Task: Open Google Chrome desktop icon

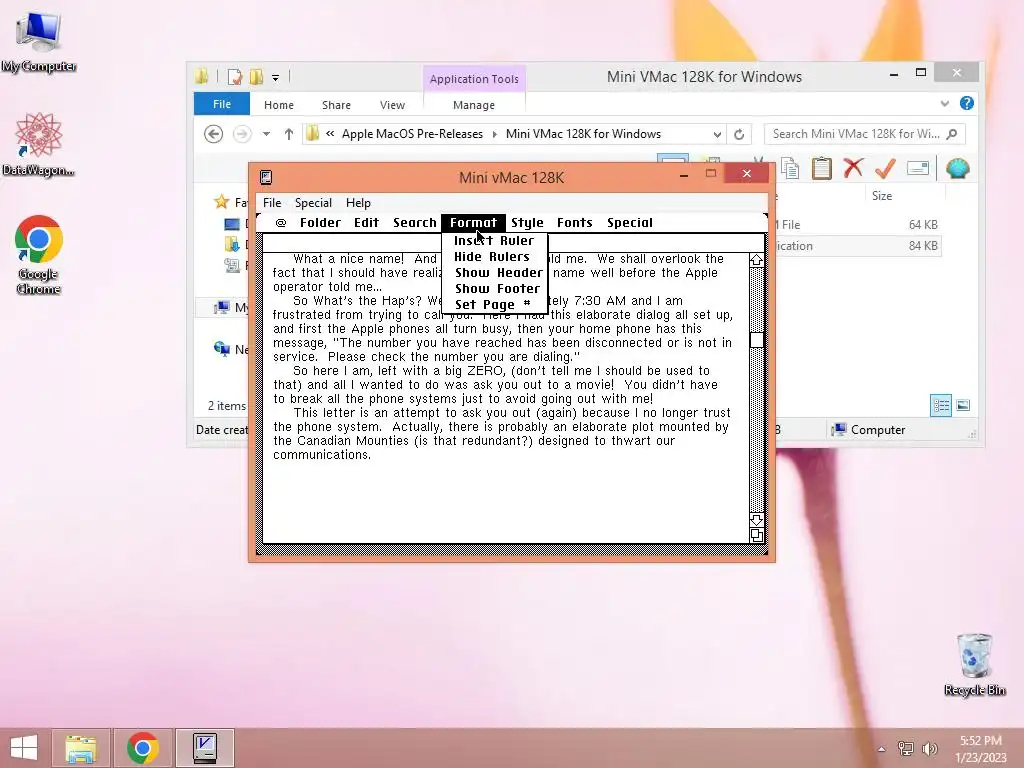Action: point(39,255)
